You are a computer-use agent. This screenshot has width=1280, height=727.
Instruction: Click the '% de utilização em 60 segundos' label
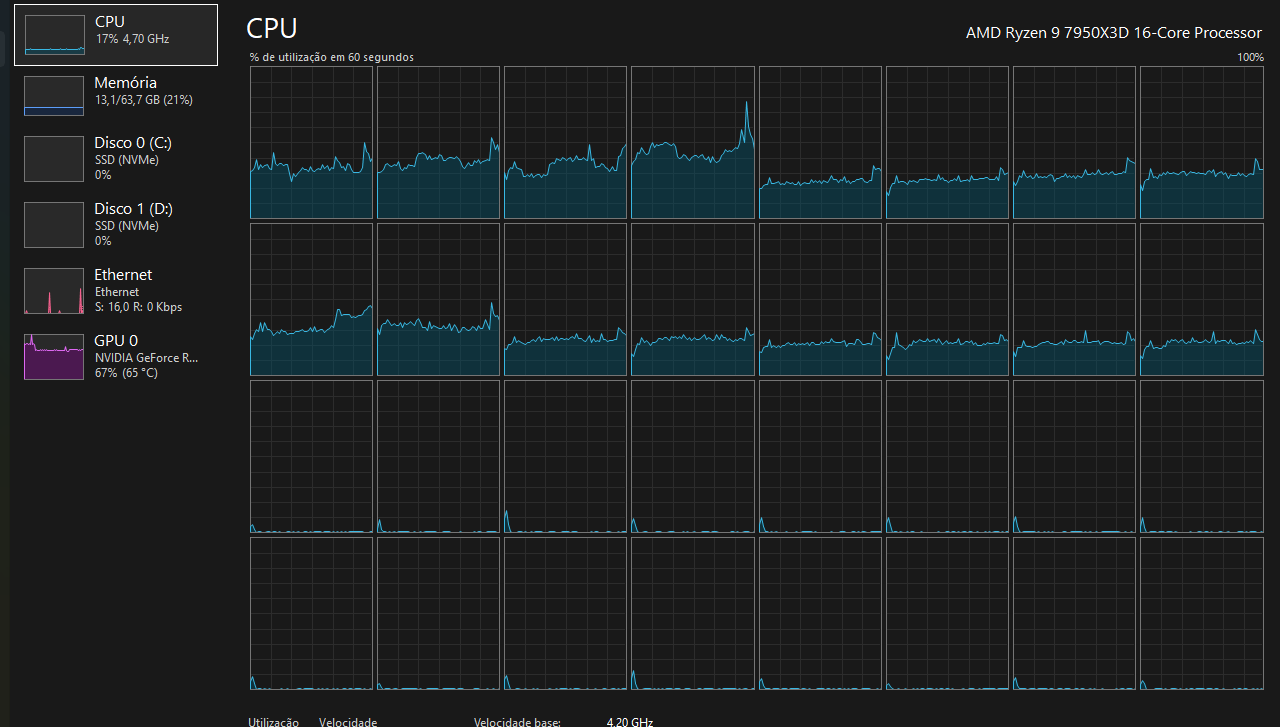click(x=331, y=57)
